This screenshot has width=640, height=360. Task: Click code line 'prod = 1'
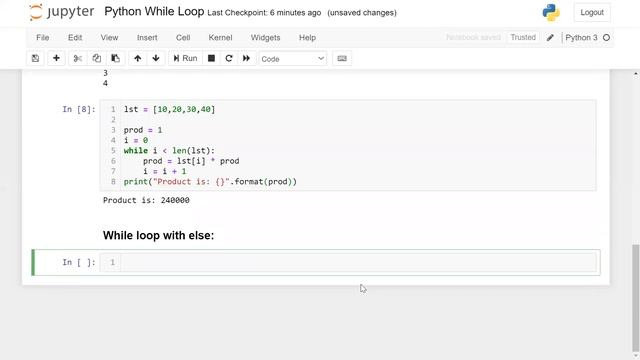[x=143, y=130]
